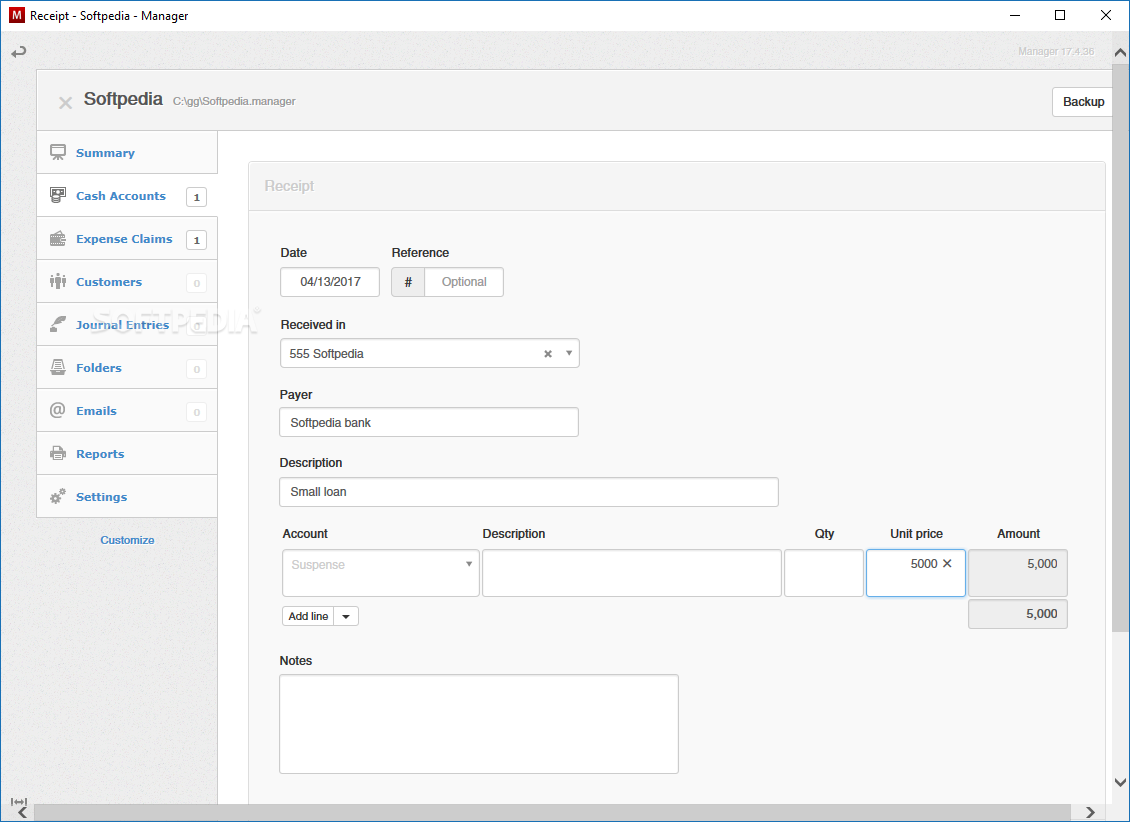Screen dimensions: 1130x822
Task: Click the sidebar width toggle icon at bottom left
Action: 19,802
